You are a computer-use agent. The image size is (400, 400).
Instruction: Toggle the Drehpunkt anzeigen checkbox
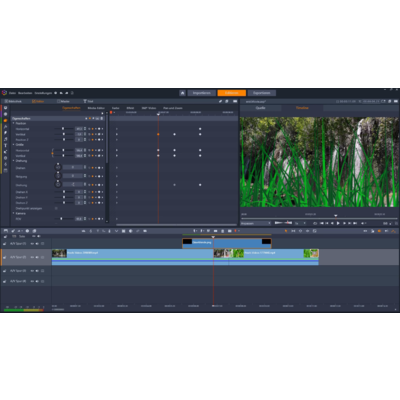tap(56, 208)
